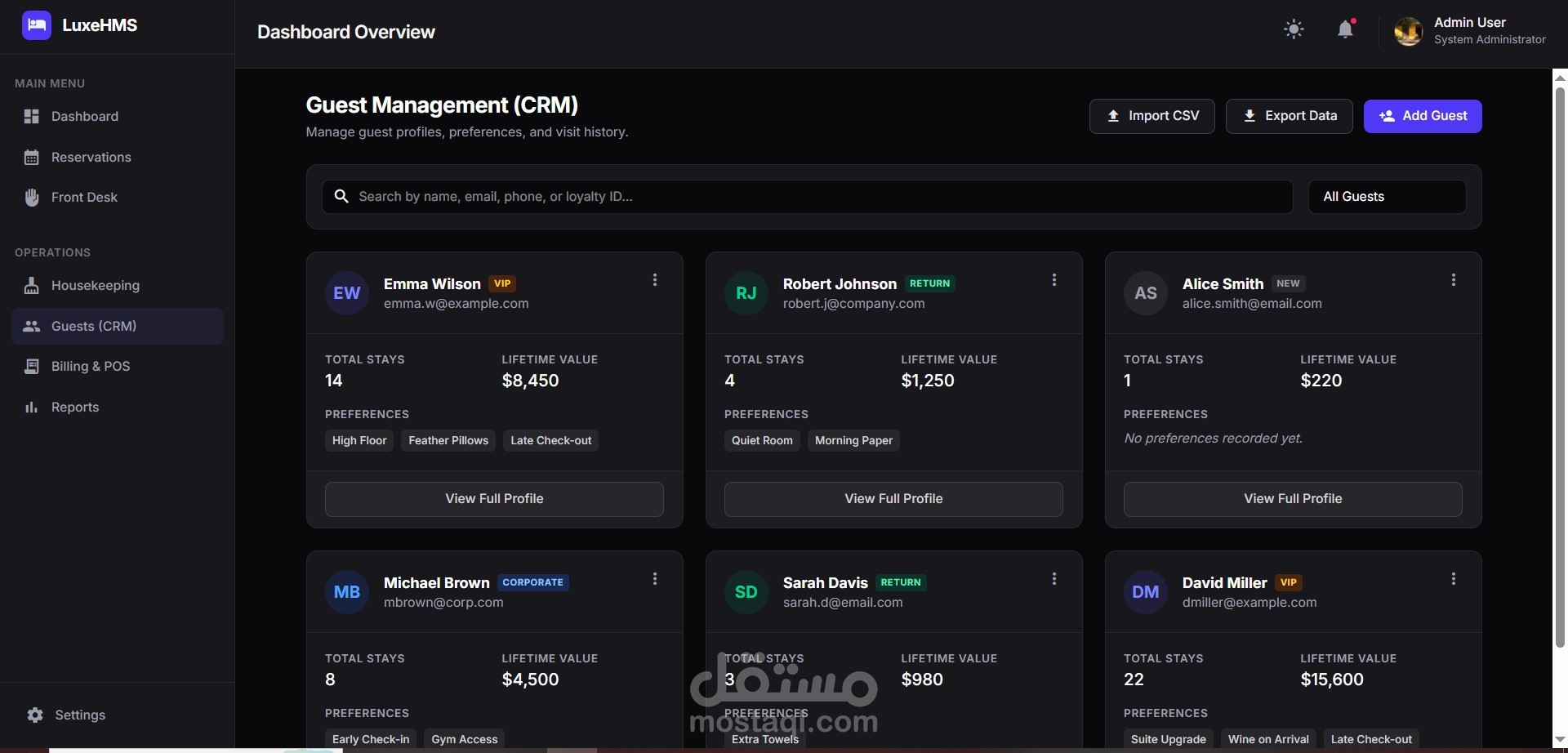This screenshot has height=753, width=1568.
Task: Click the Morning Paper preference tag
Action: [x=853, y=440]
